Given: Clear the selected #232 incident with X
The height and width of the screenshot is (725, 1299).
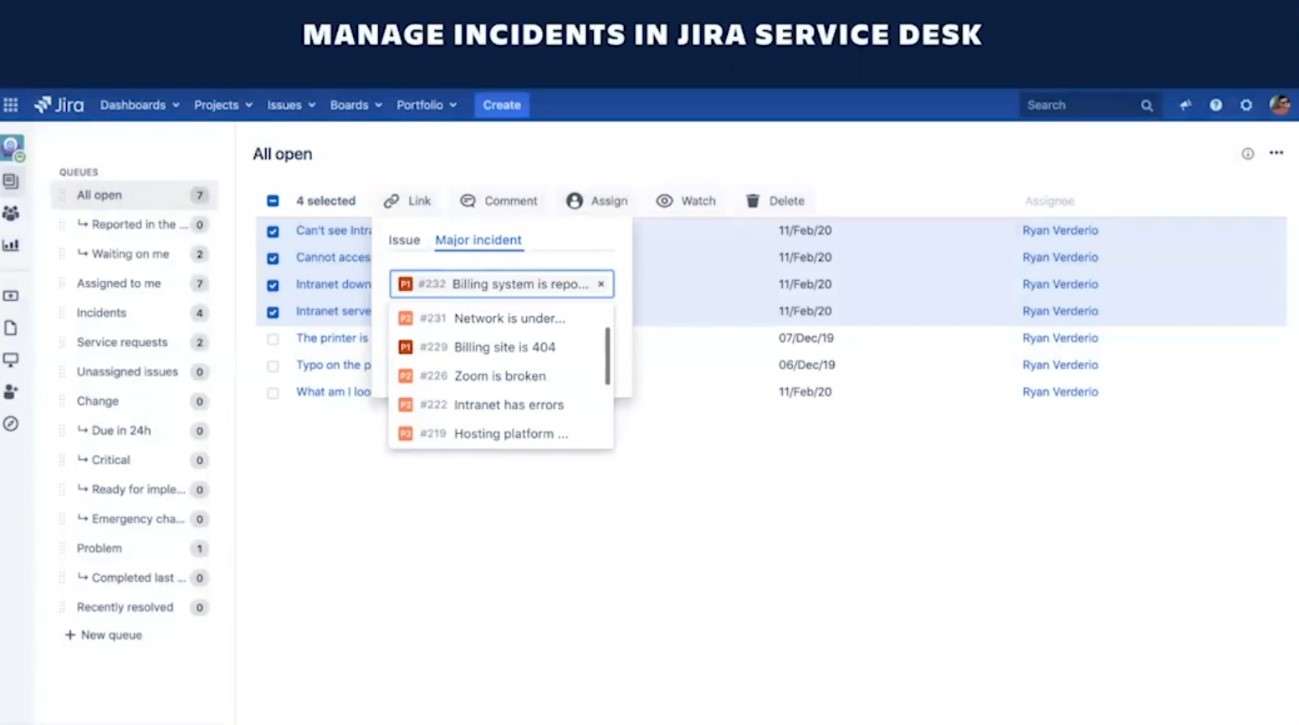Looking at the screenshot, I should coord(601,284).
